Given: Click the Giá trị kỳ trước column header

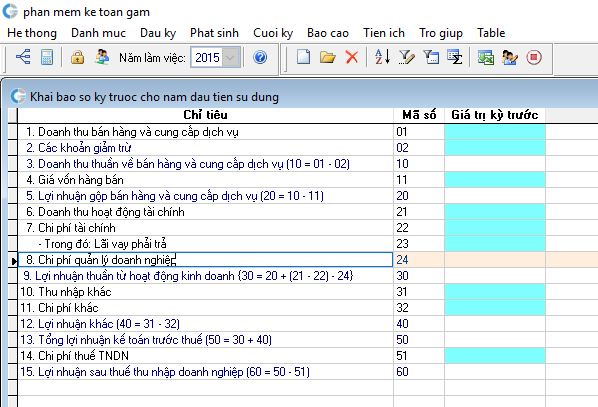Looking at the screenshot, I should [x=495, y=115].
